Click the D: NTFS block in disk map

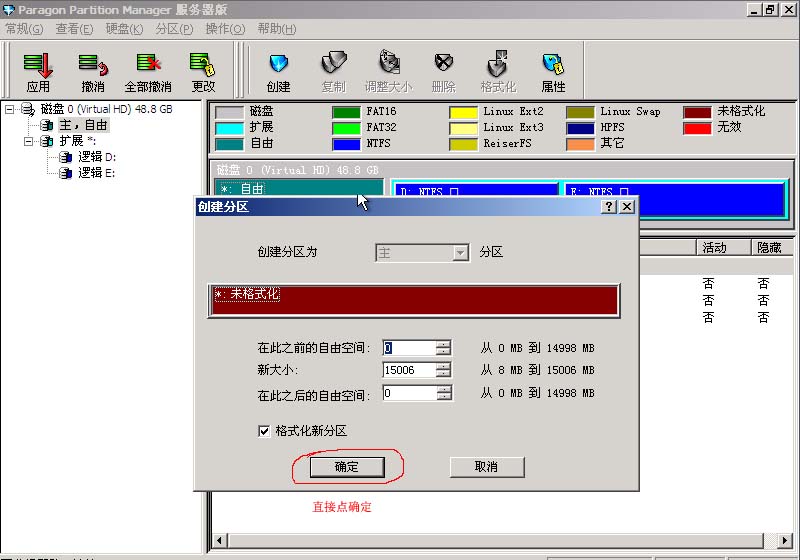pyautogui.click(x=475, y=189)
